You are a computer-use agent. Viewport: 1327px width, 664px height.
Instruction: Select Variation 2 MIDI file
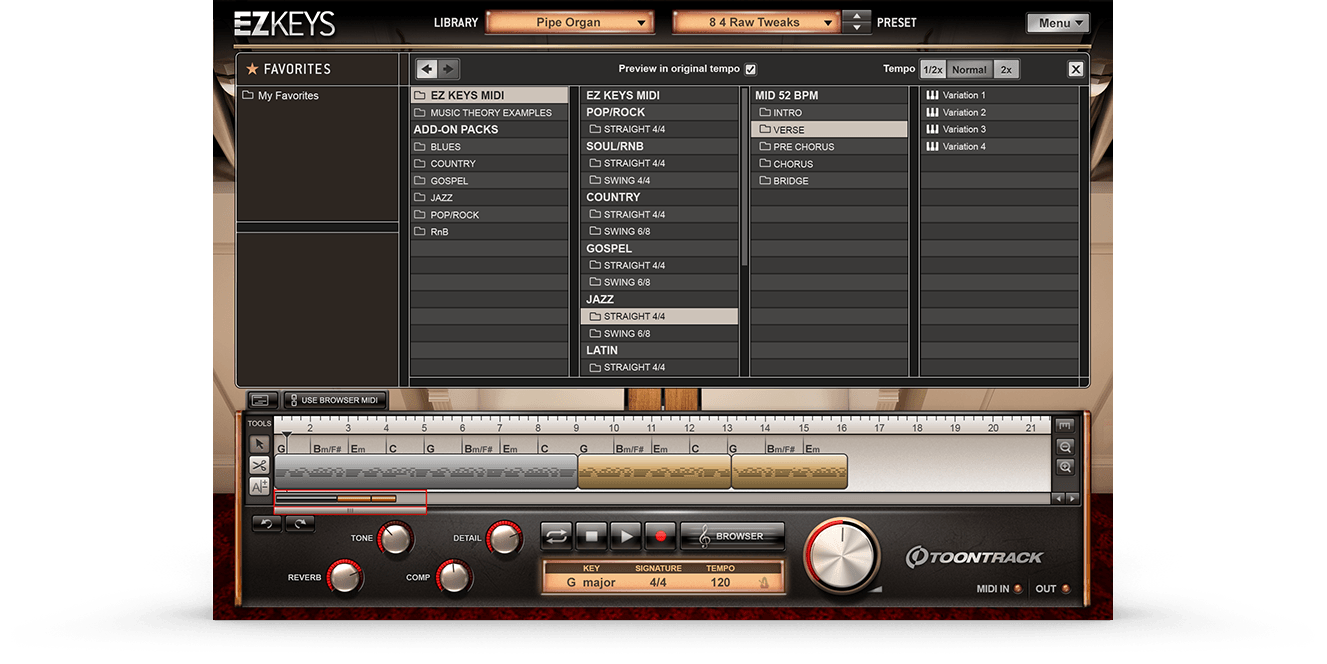pos(999,112)
